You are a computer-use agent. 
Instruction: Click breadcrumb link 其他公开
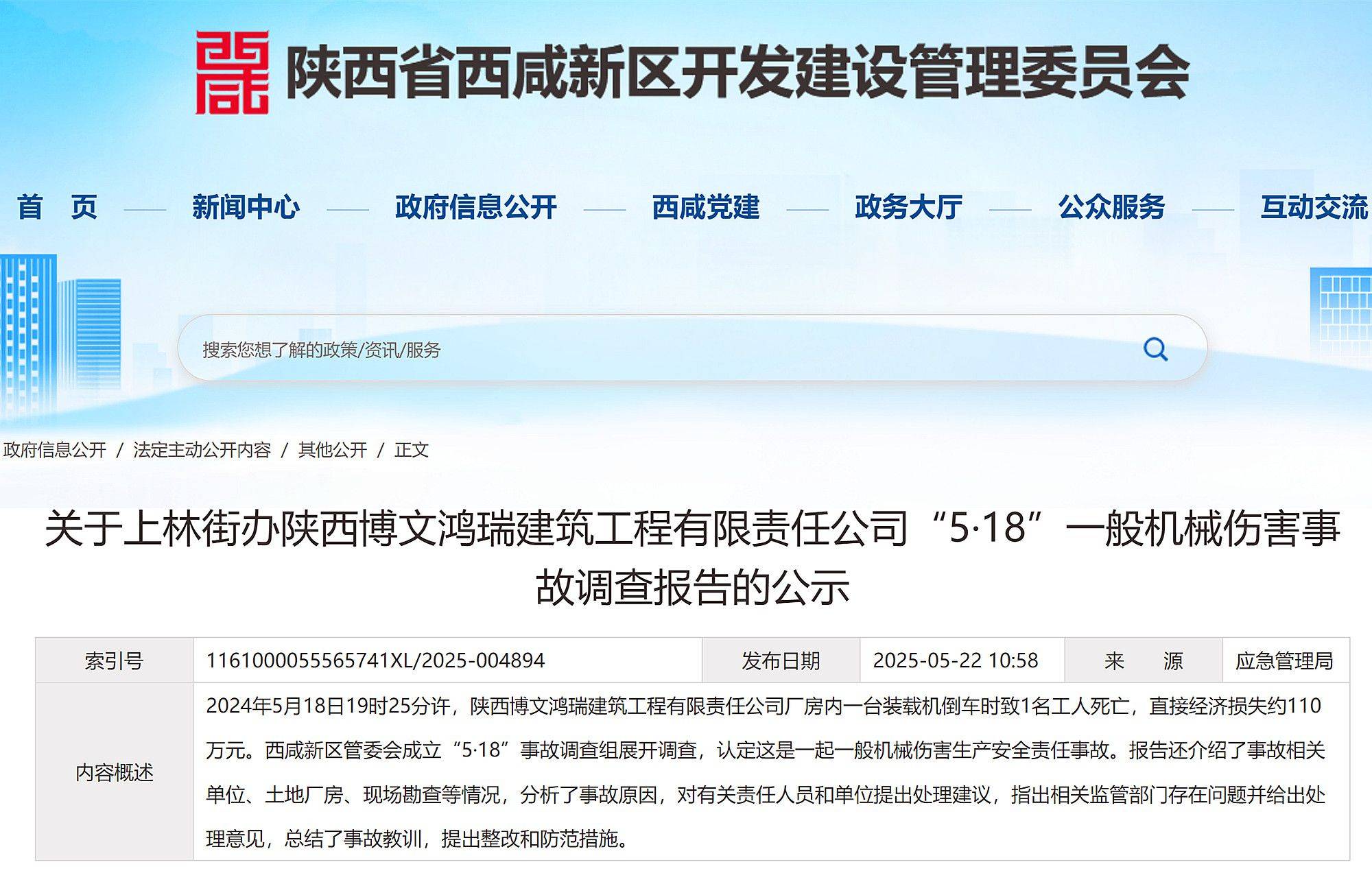(333, 450)
